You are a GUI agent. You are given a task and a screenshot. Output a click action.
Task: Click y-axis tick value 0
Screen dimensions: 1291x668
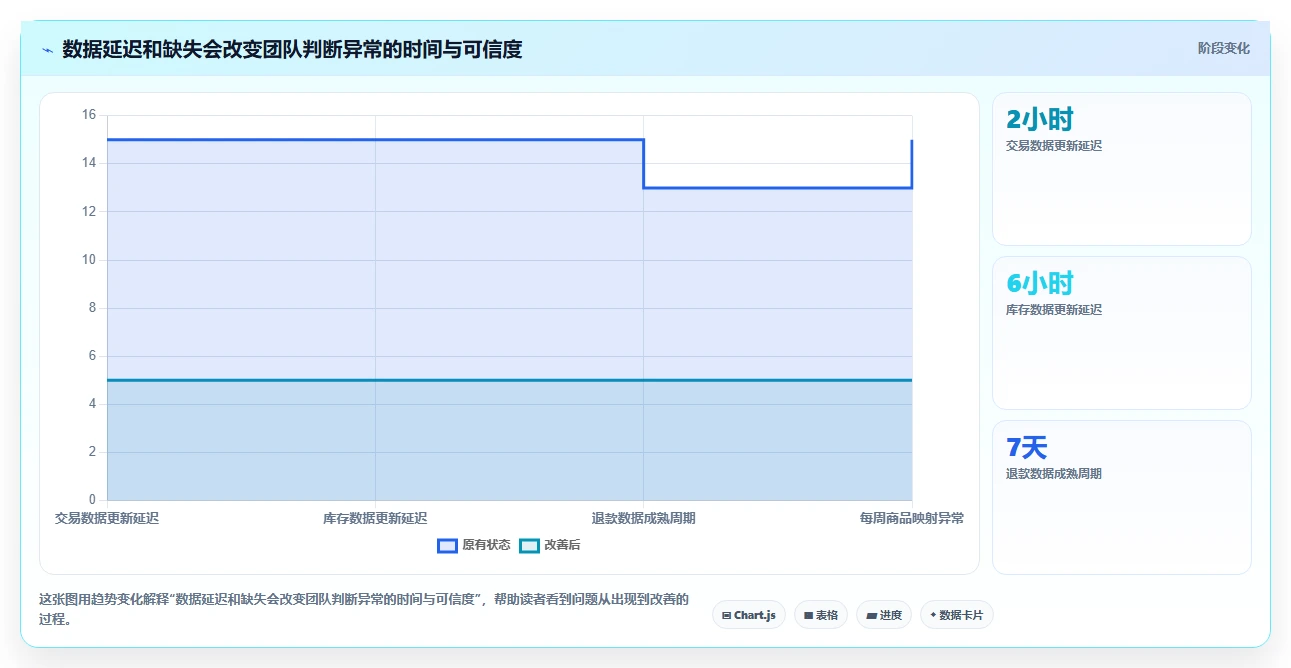92,500
